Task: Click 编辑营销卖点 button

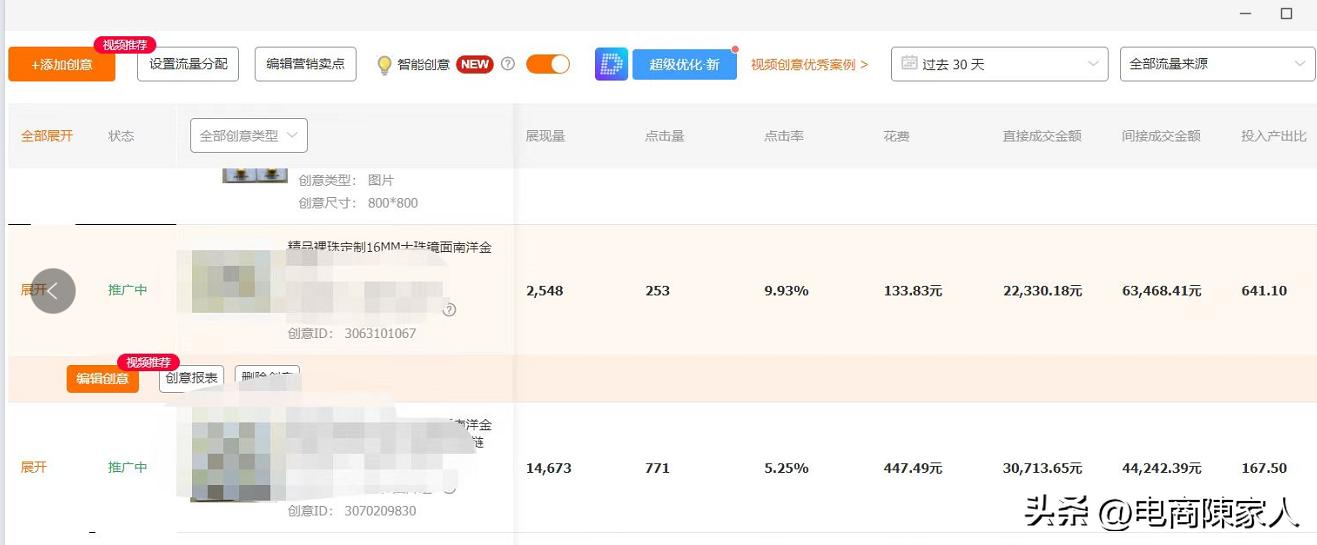Action: [305, 64]
